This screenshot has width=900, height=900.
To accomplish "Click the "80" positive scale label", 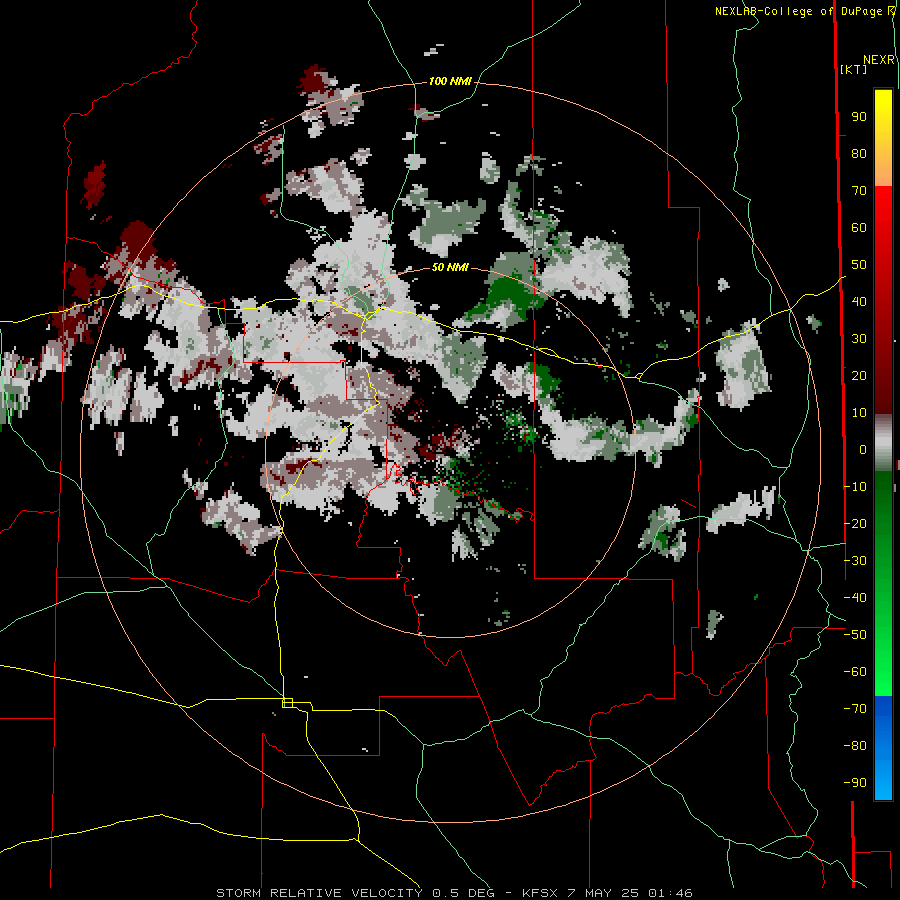I will [x=859, y=154].
